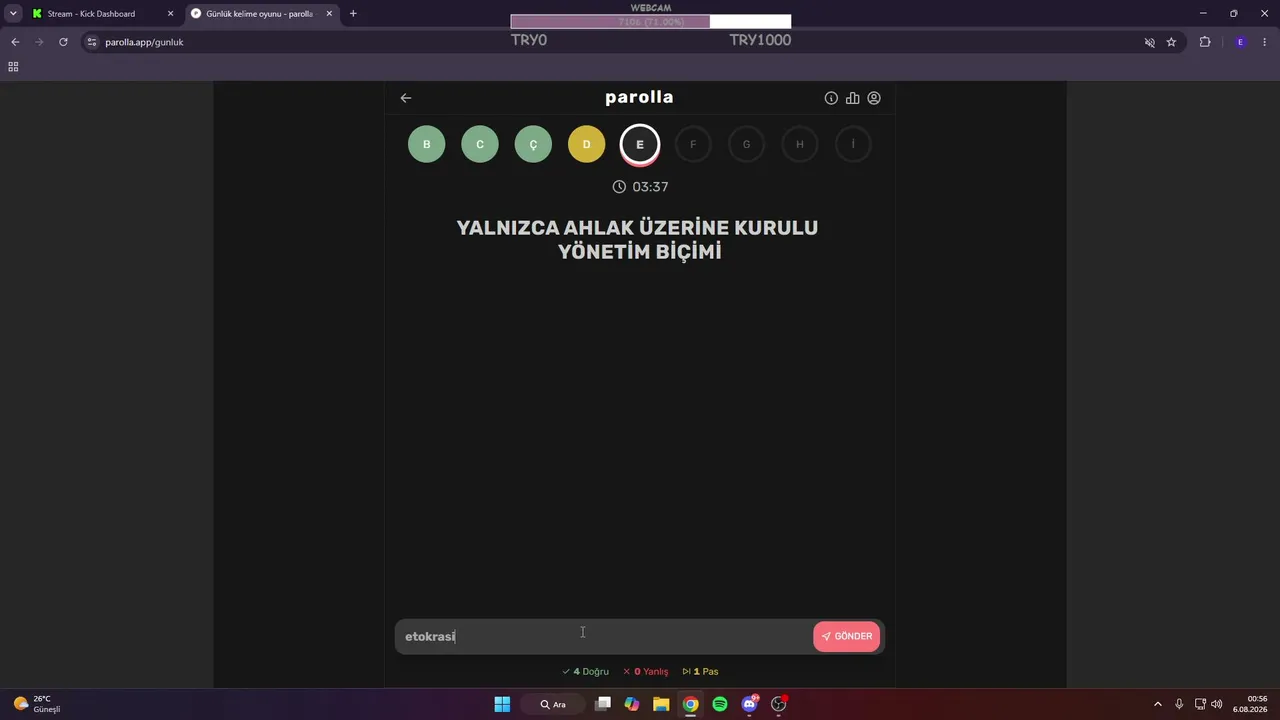Open Spotify from the taskbar
Image resolution: width=1280 pixels, height=720 pixels.
(720, 704)
